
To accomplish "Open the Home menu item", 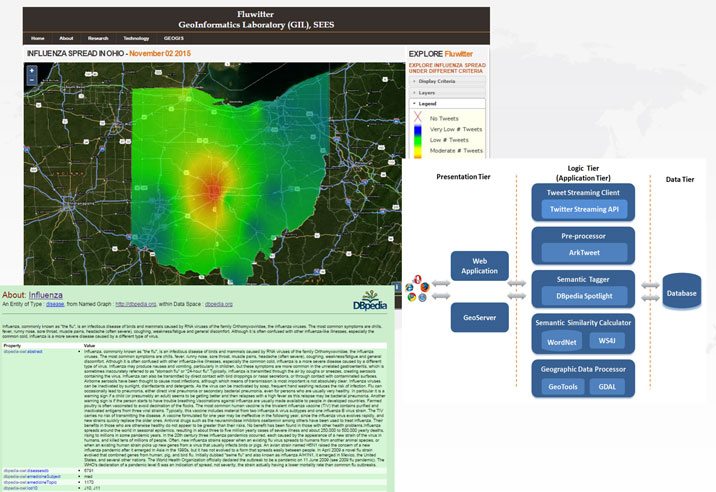I will (38, 38).
